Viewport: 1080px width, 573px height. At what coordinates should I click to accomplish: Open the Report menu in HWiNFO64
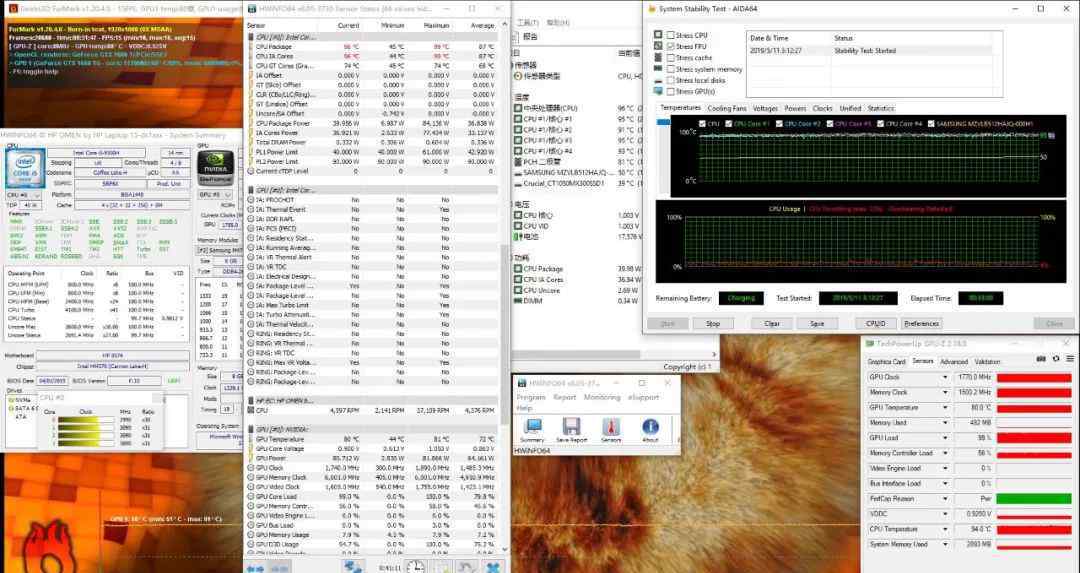coord(564,397)
